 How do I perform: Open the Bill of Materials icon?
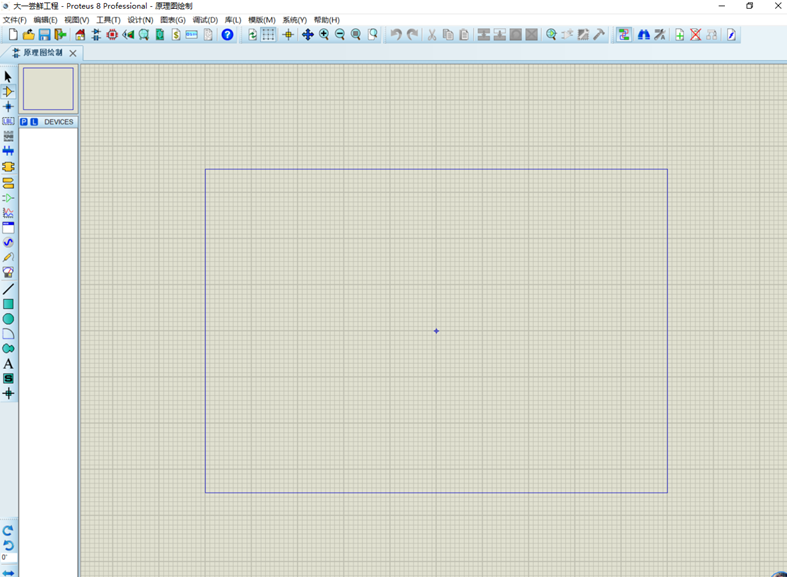tap(176, 35)
